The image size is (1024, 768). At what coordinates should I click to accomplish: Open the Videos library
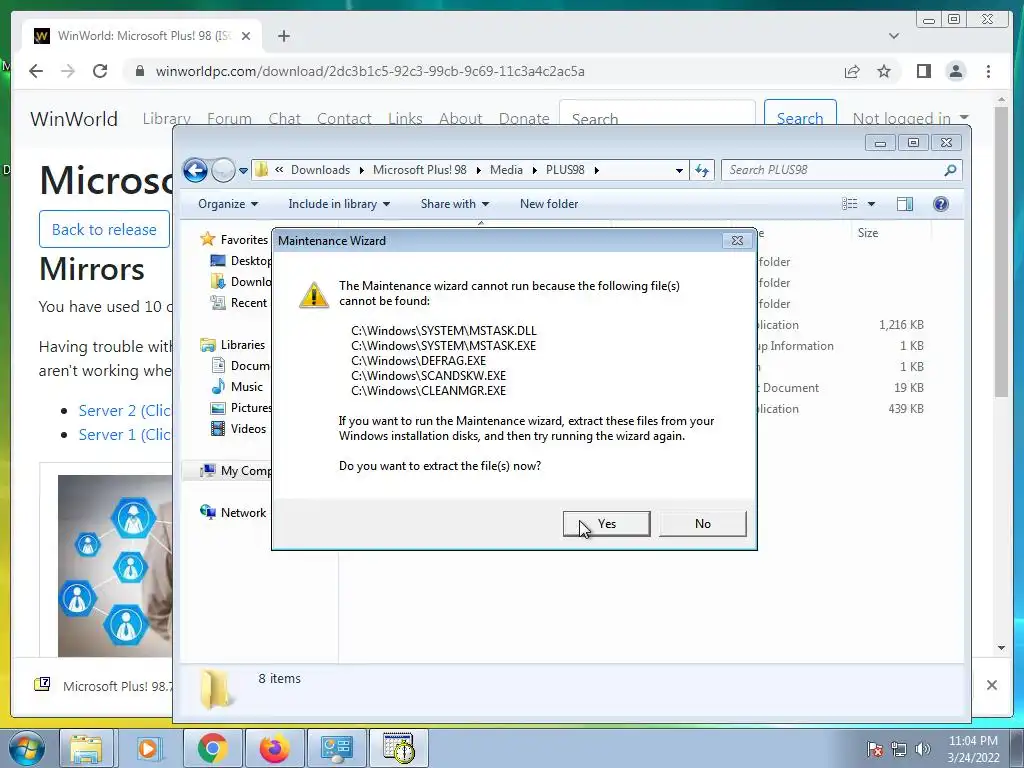(238, 428)
